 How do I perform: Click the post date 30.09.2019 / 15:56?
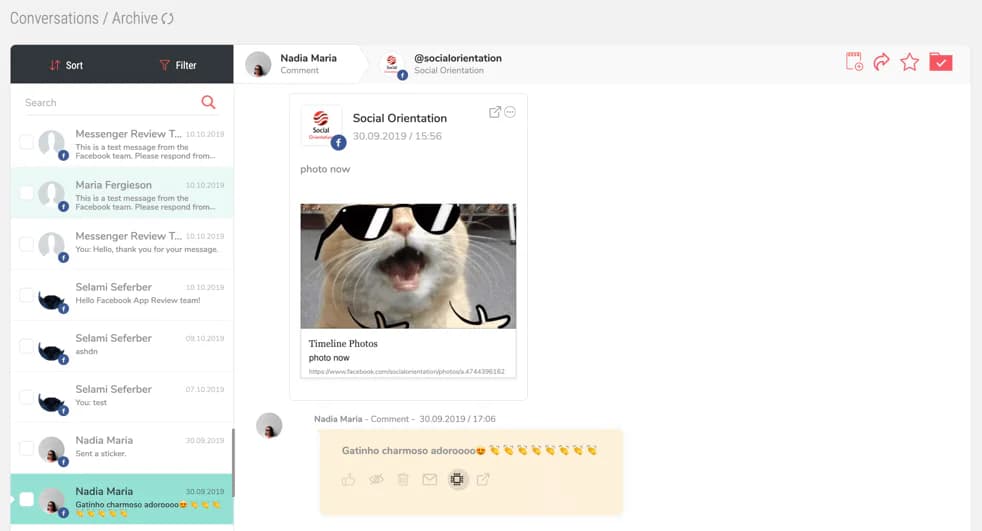[397, 136]
